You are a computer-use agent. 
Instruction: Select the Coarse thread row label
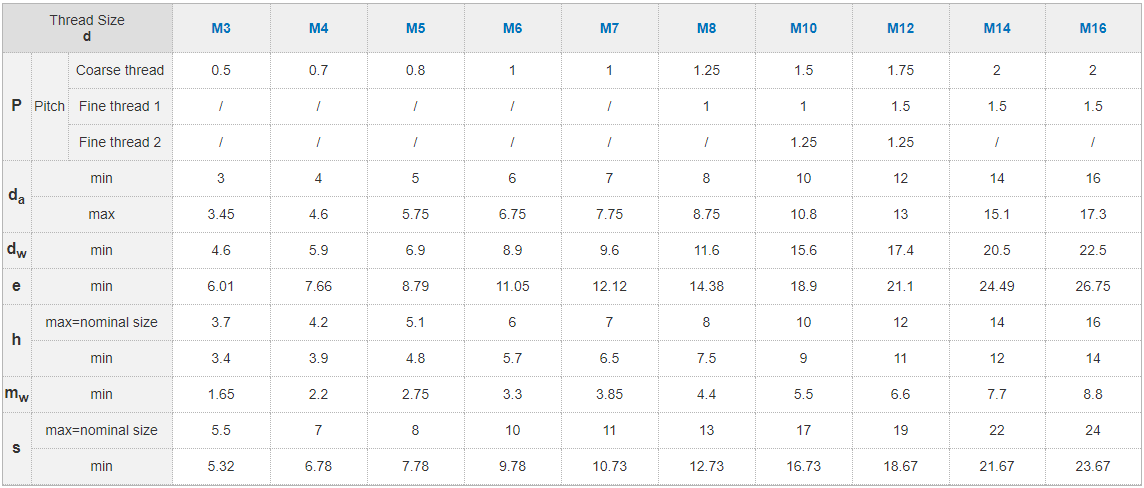click(x=120, y=70)
